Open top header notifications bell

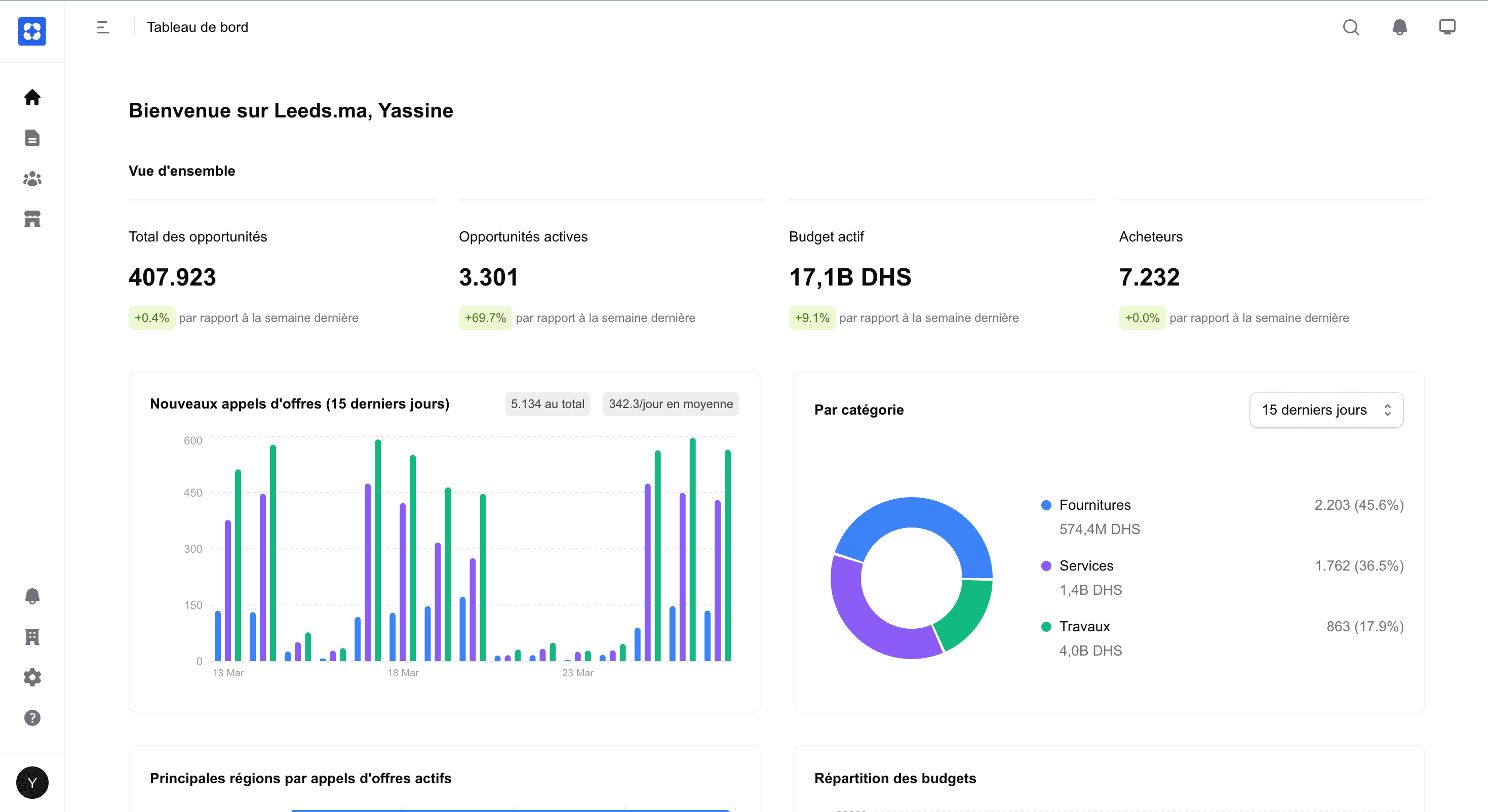coord(1399,27)
